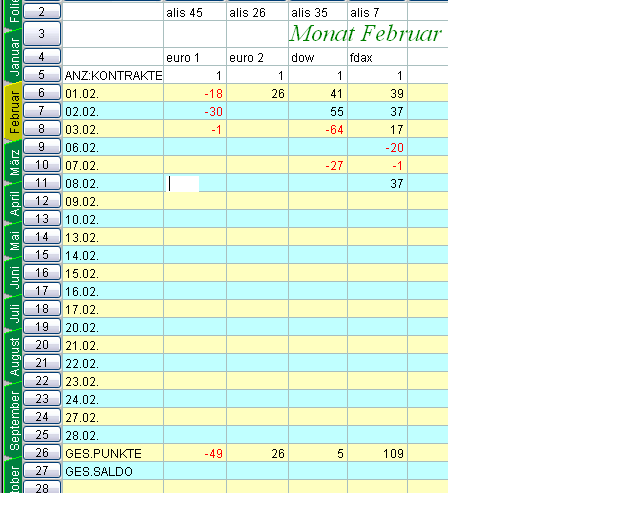
Task: Click the 'alis 26' header cell
Action: tap(257, 12)
